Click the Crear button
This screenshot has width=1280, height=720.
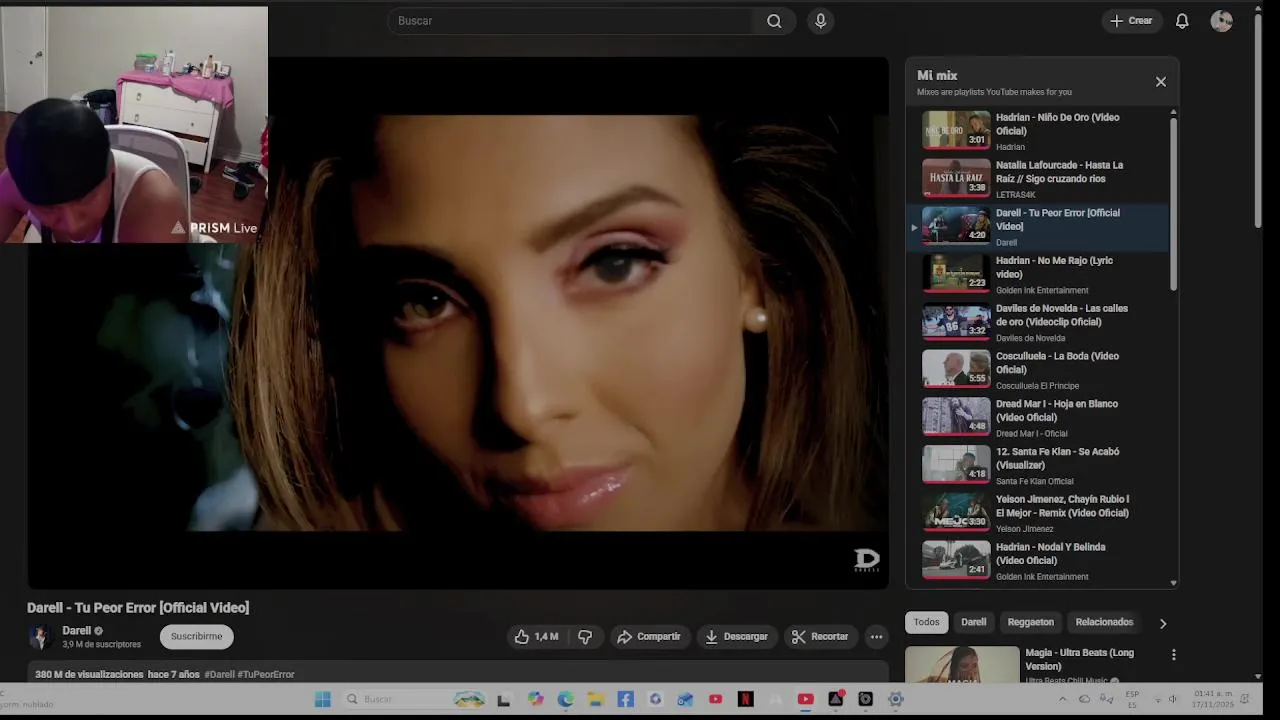coord(1132,21)
